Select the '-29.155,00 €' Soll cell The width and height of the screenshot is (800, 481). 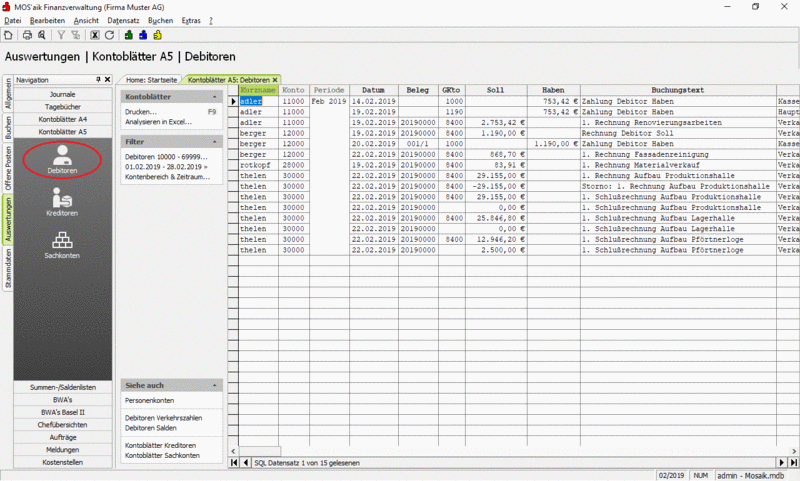click(x=495, y=187)
